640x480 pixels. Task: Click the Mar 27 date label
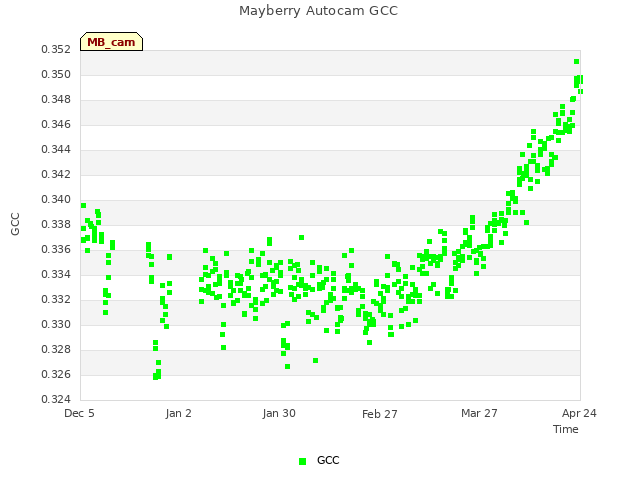pos(479,413)
